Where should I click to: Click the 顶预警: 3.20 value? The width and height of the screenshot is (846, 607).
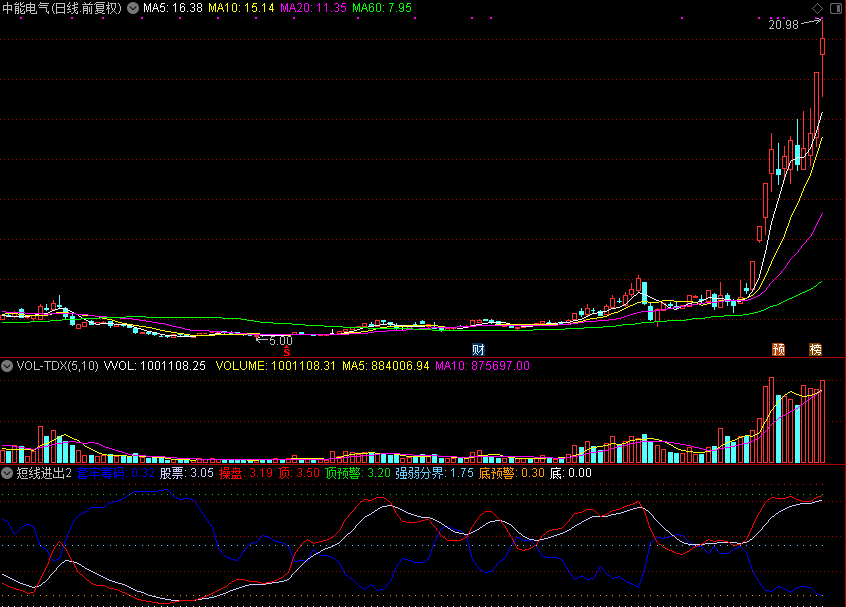[358, 473]
